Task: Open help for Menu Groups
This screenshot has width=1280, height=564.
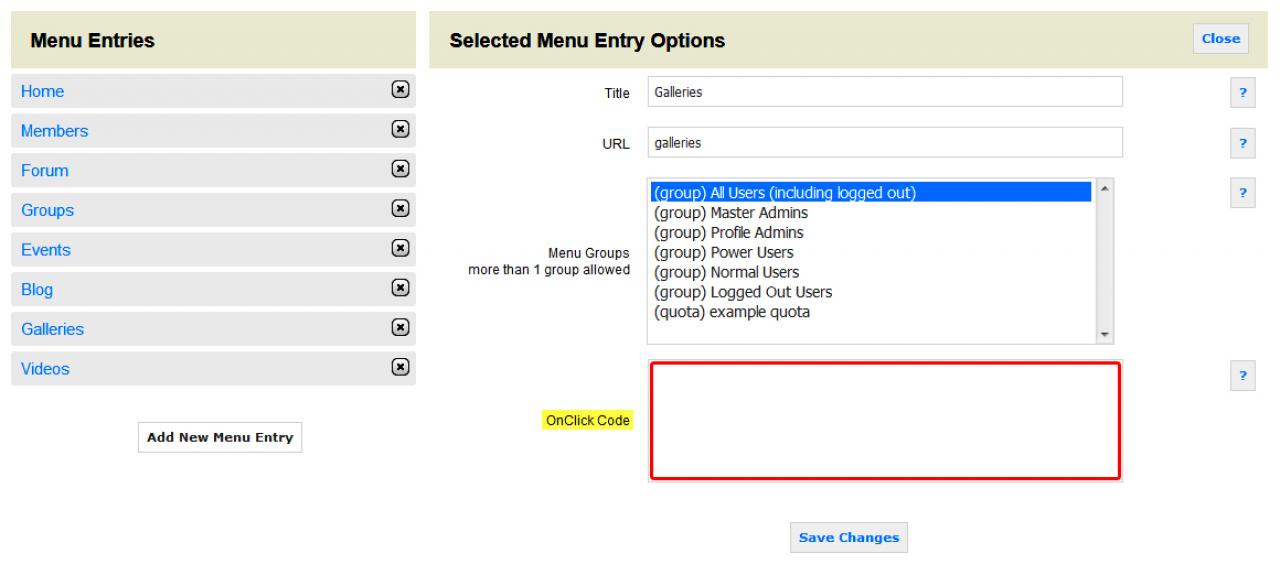Action: [1242, 193]
